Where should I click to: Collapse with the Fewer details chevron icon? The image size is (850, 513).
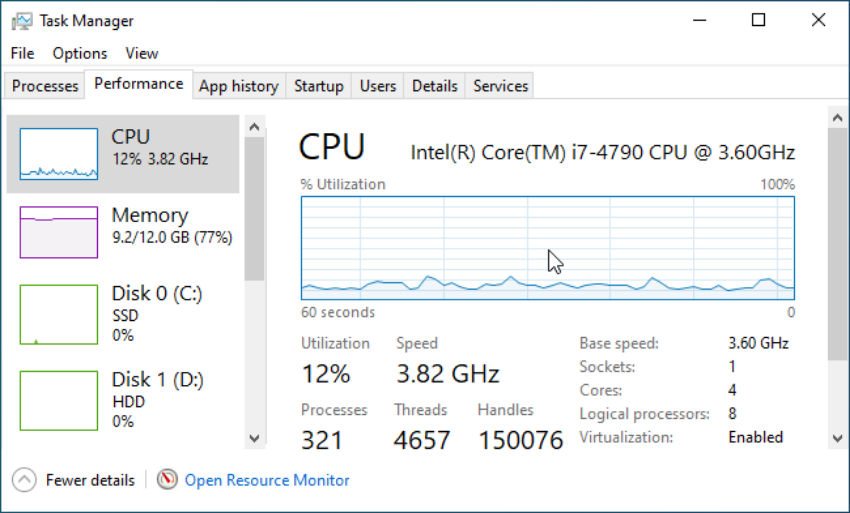click(24, 480)
